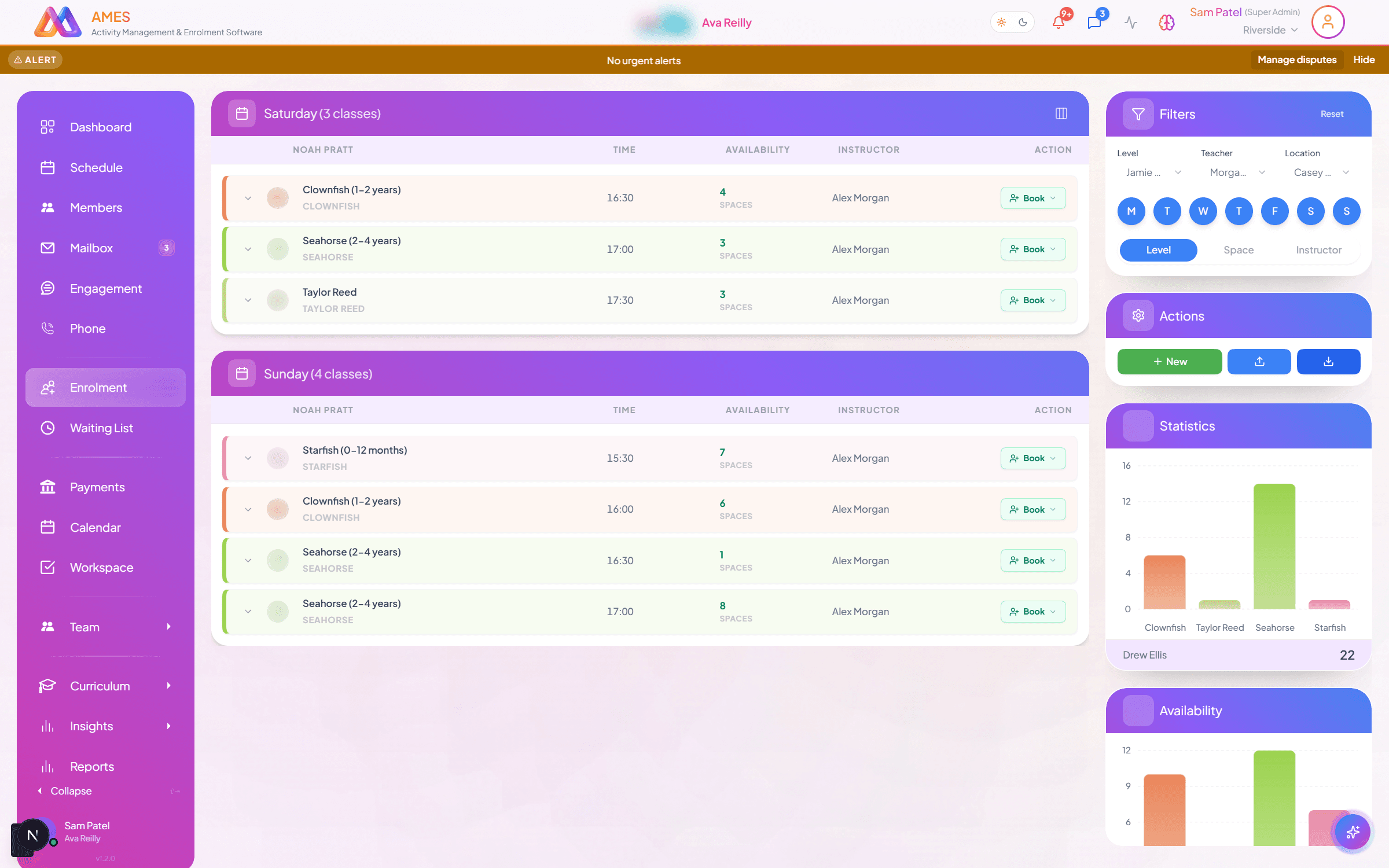The height and width of the screenshot is (868, 1389).
Task: Open the floating sparkle assistant button
Action: click(x=1353, y=832)
